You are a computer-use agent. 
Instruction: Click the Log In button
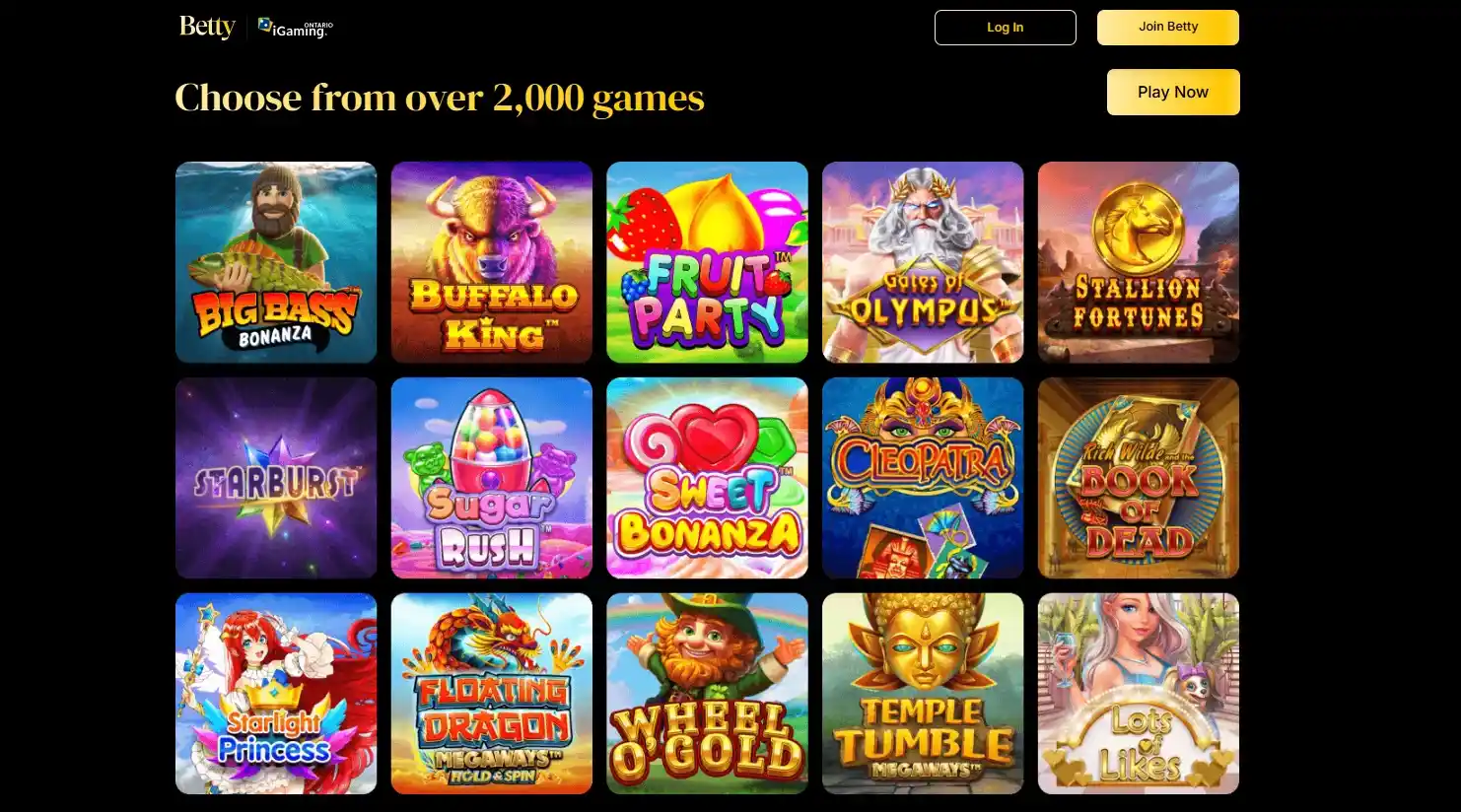coord(1006,28)
